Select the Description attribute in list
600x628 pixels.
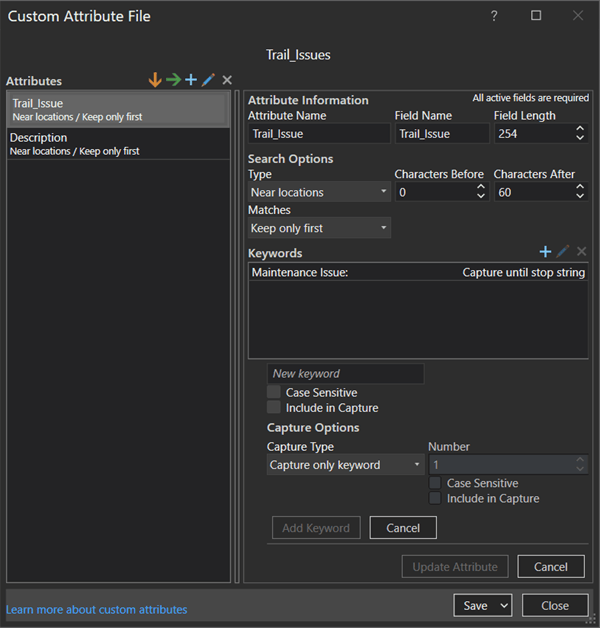click(x=119, y=144)
